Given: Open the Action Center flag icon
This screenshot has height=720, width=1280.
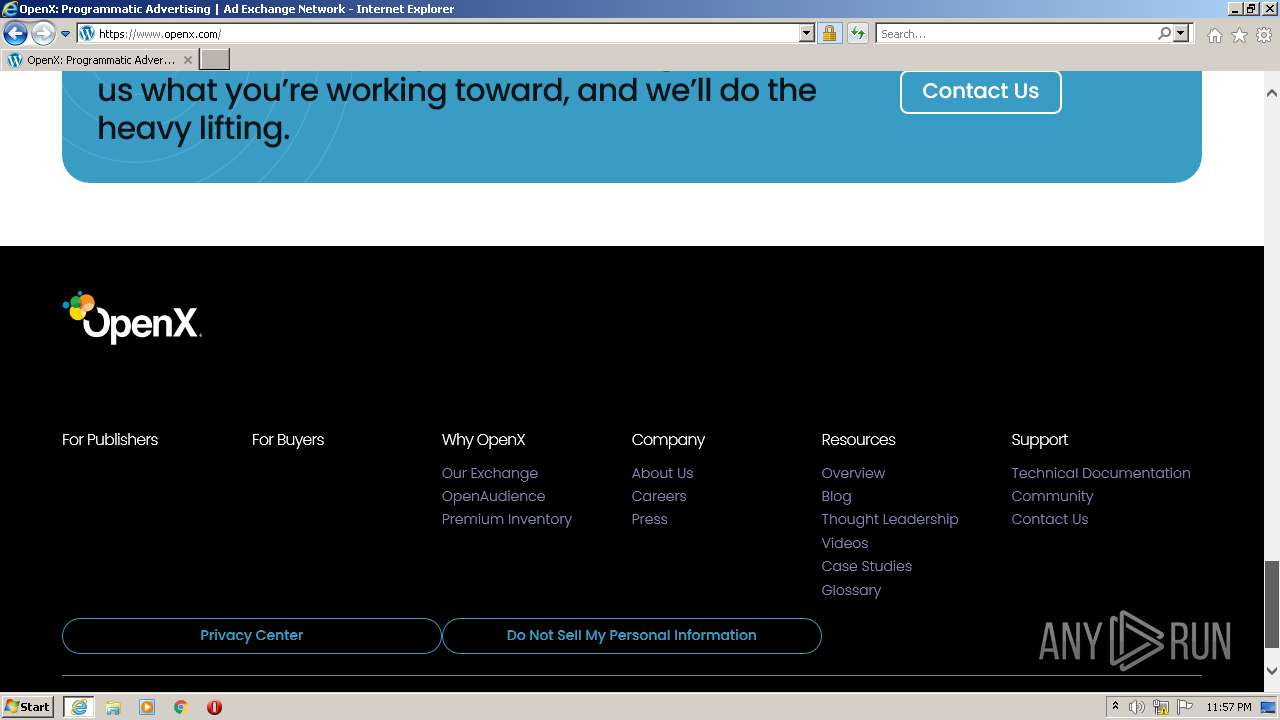Looking at the screenshot, I should (1185, 707).
